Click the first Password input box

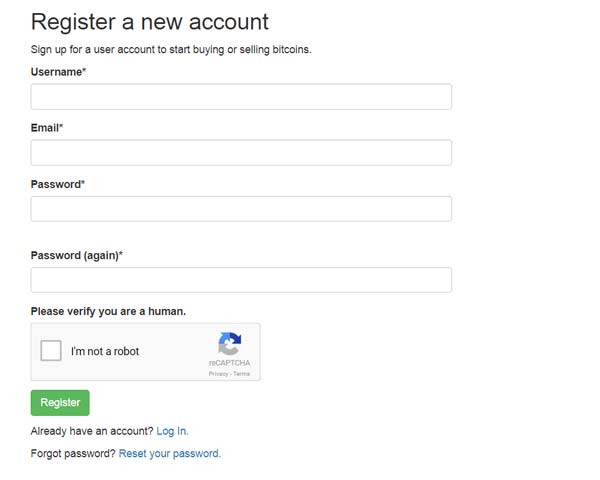pos(241,209)
